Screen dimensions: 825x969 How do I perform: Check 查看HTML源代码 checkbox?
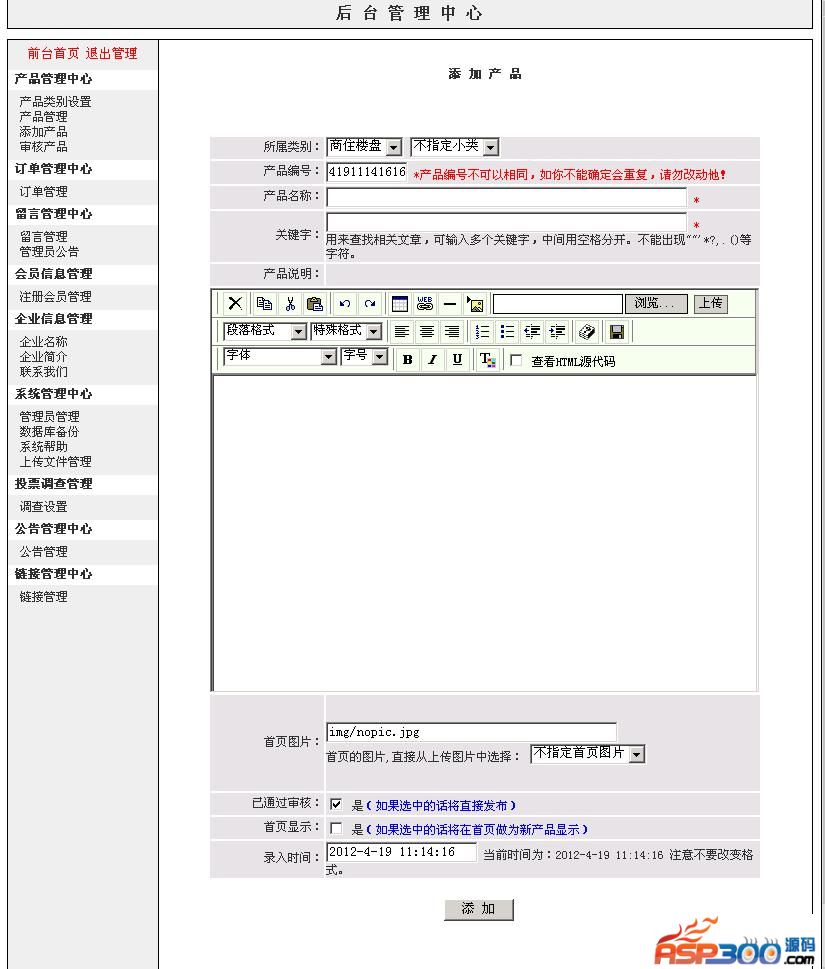517,360
